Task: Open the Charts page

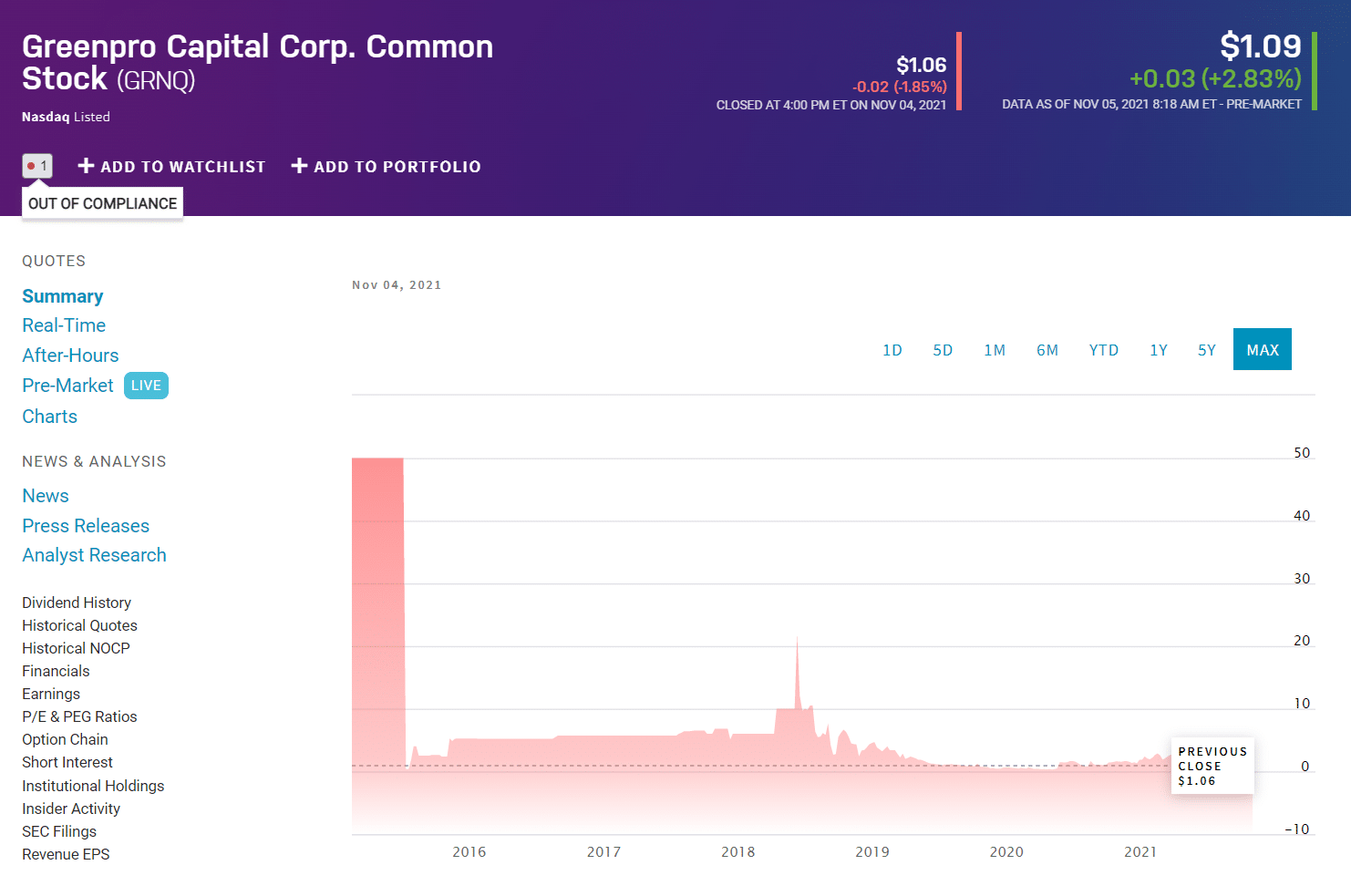Action: point(49,417)
